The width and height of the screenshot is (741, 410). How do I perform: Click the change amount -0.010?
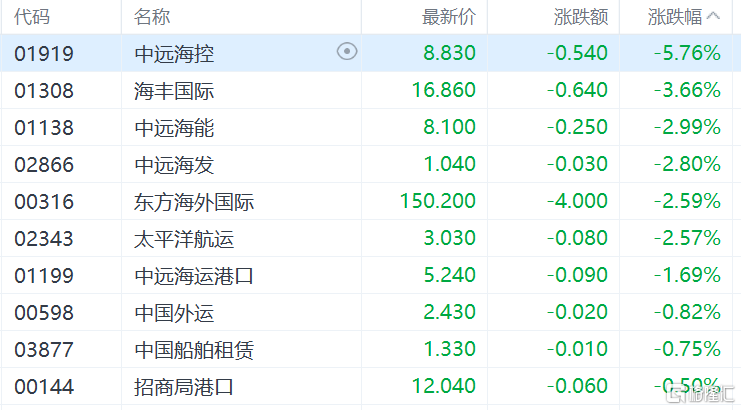click(x=577, y=349)
